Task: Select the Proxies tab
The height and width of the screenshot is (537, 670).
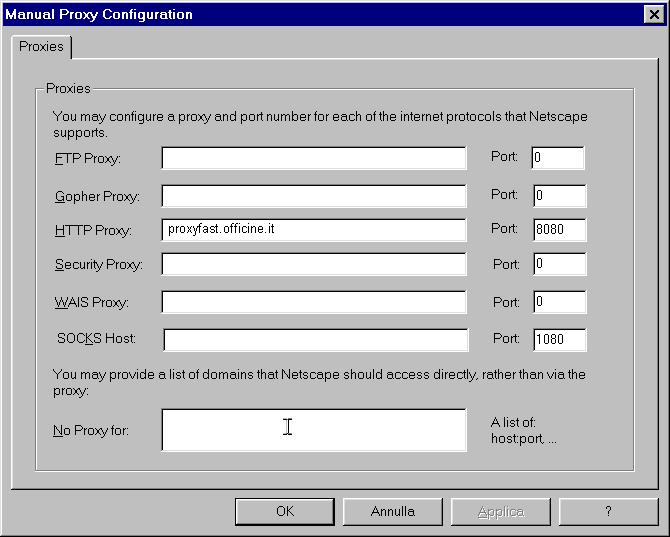Action: (x=41, y=47)
